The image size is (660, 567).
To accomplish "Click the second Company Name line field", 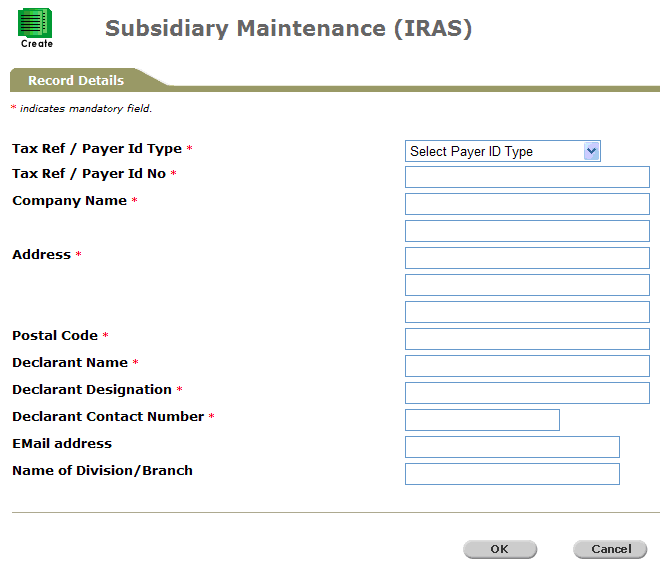I will click(527, 231).
